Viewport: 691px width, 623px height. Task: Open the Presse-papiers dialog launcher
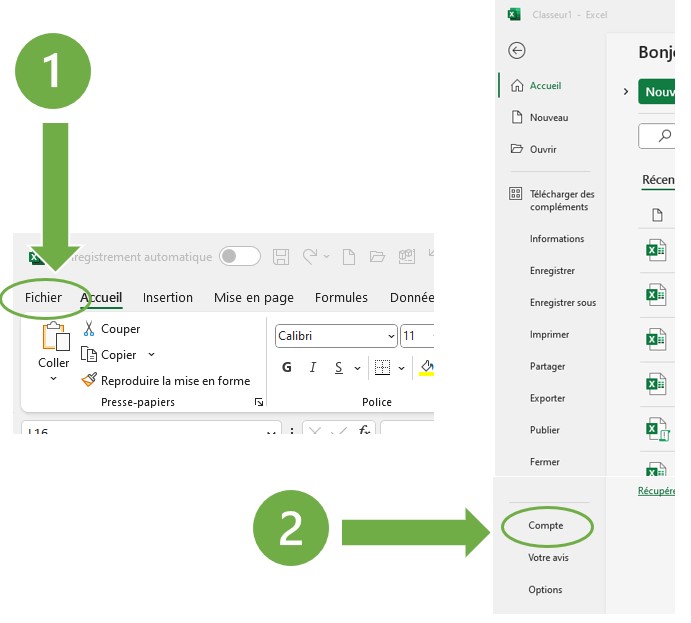click(259, 402)
